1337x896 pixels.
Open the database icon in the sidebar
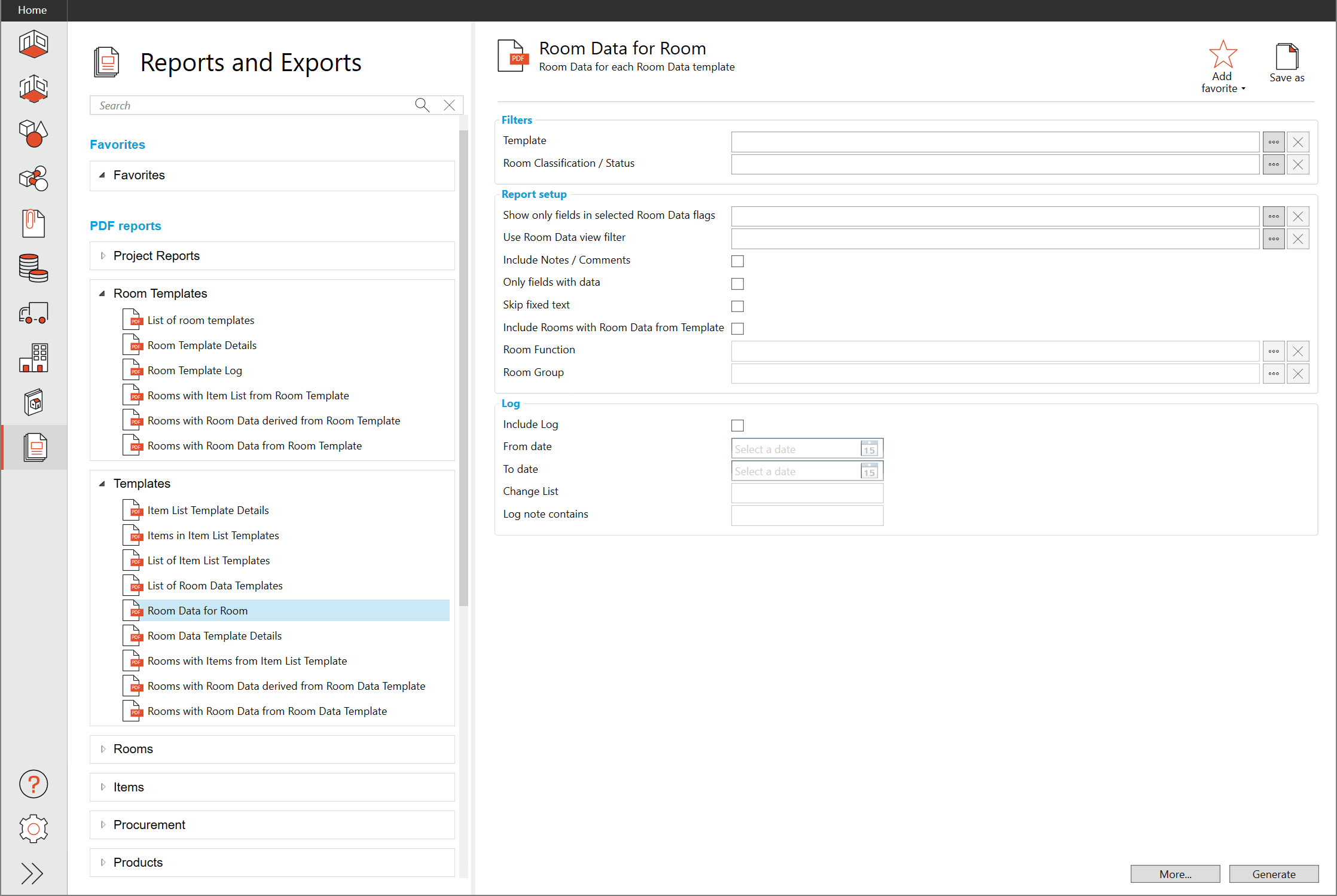click(x=33, y=268)
